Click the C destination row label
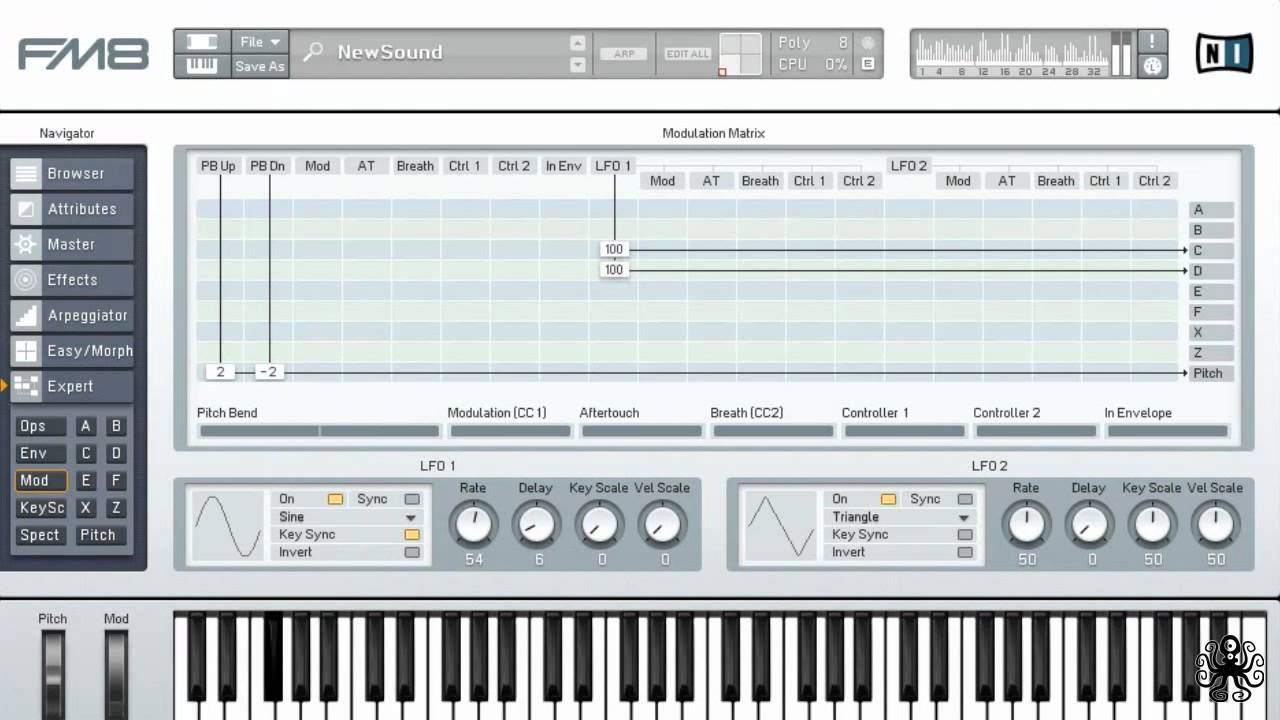The width and height of the screenshot is (1280, 720). pos(1210,250)
